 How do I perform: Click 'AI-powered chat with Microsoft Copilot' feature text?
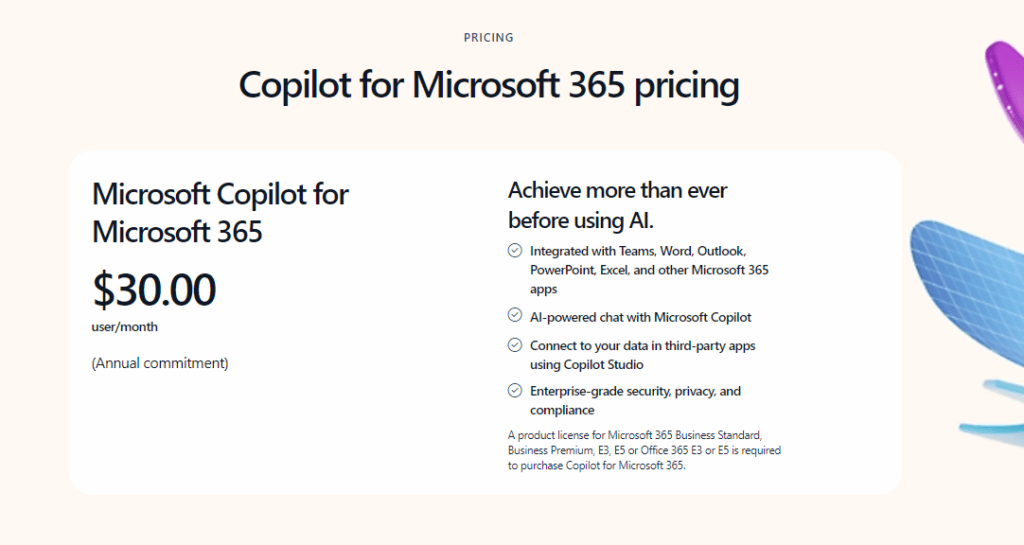pos(640,317)
